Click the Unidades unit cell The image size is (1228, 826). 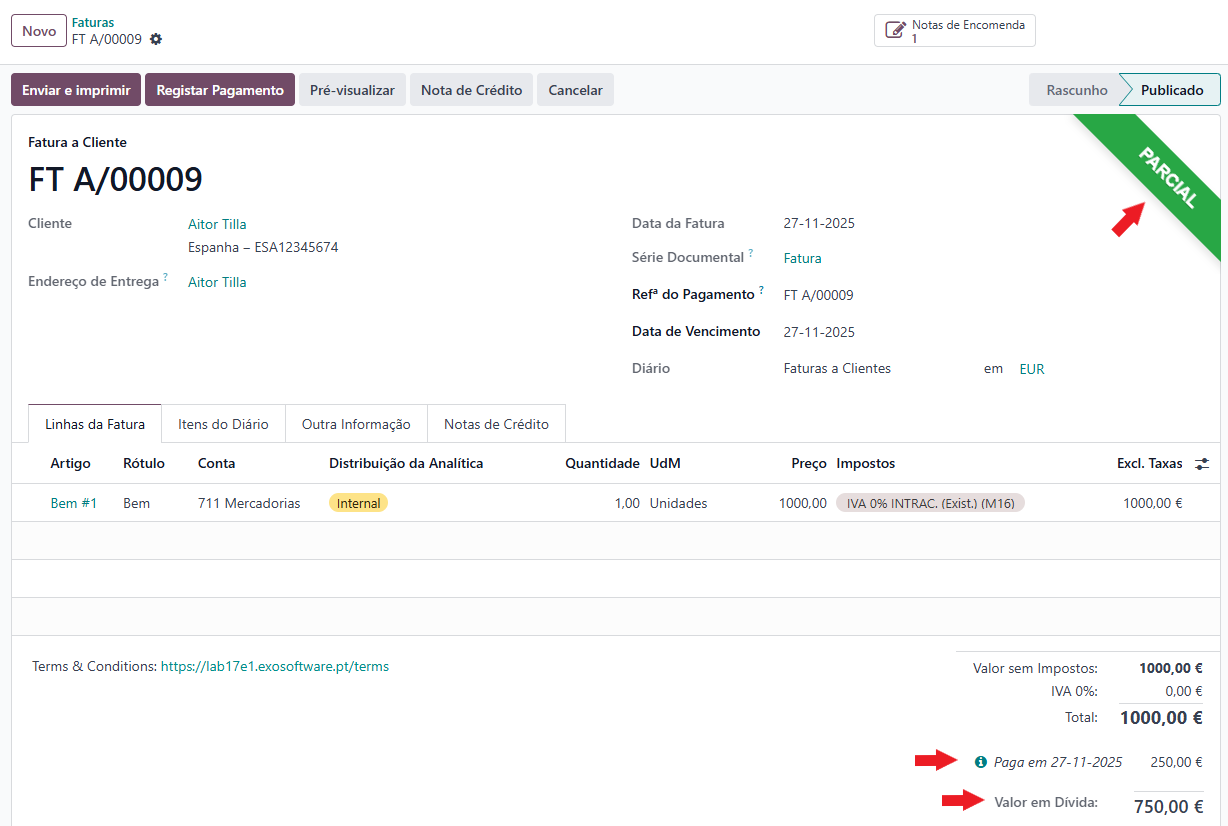point(679,503)
